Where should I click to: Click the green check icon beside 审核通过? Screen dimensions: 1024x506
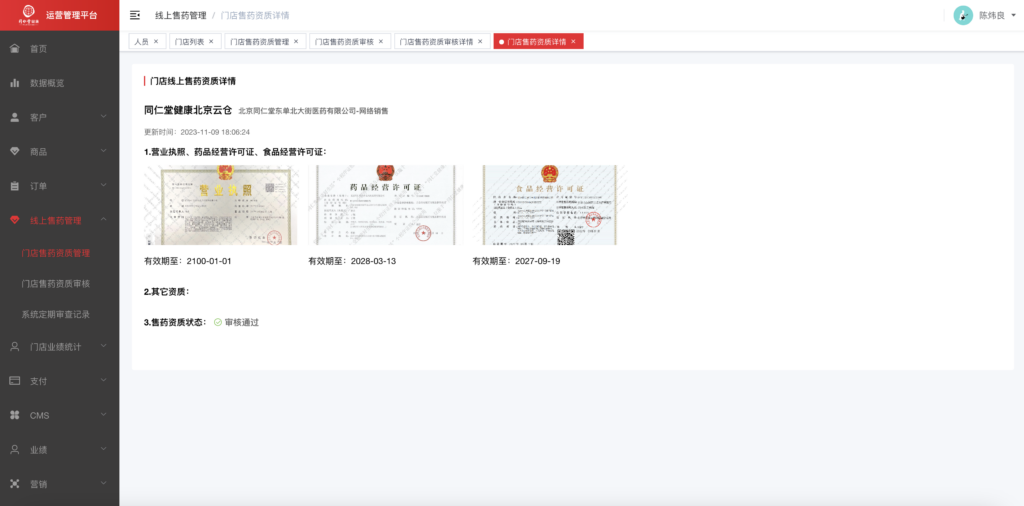coord(218,323)
